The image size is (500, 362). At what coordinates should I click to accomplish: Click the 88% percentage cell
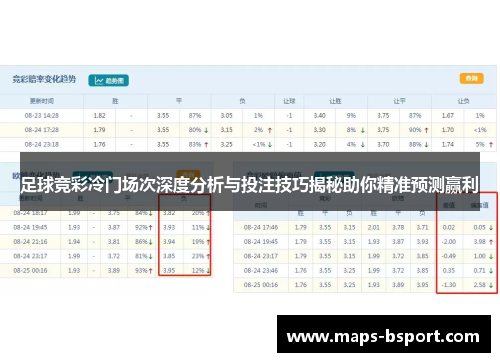pyautogui.click(x=415, y=144)
